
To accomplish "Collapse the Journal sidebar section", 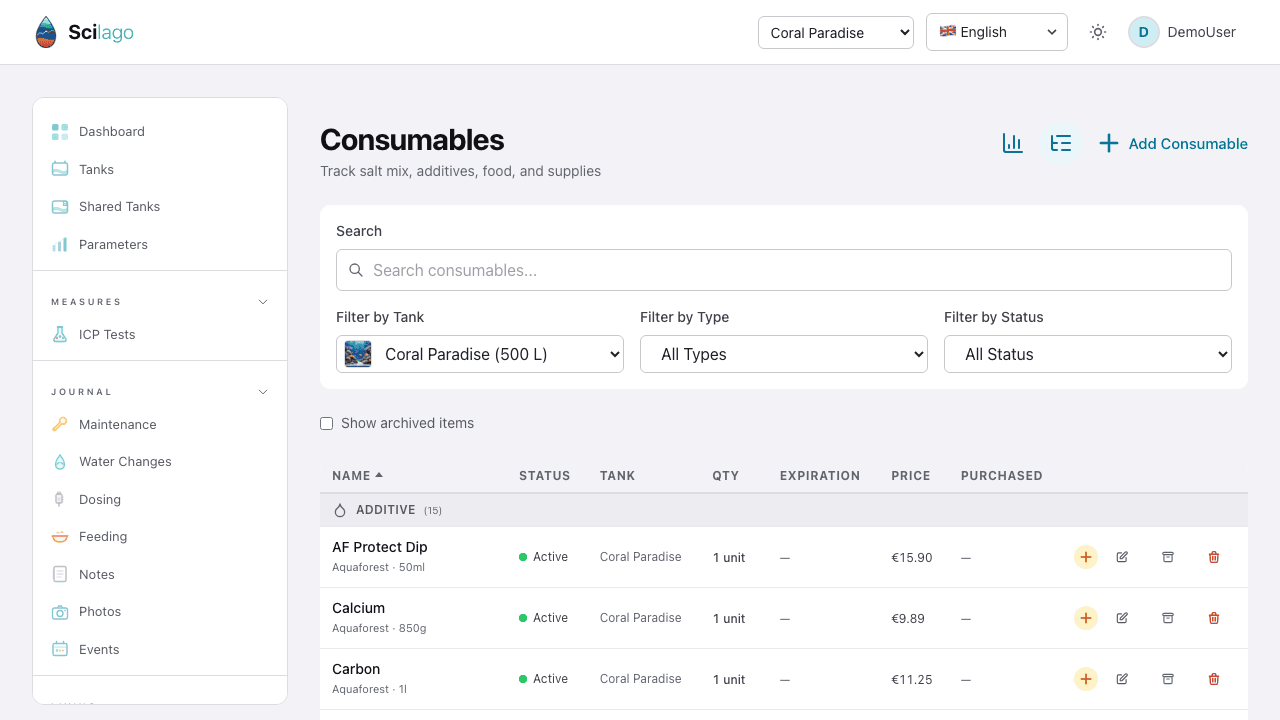I will click(160, 392).
